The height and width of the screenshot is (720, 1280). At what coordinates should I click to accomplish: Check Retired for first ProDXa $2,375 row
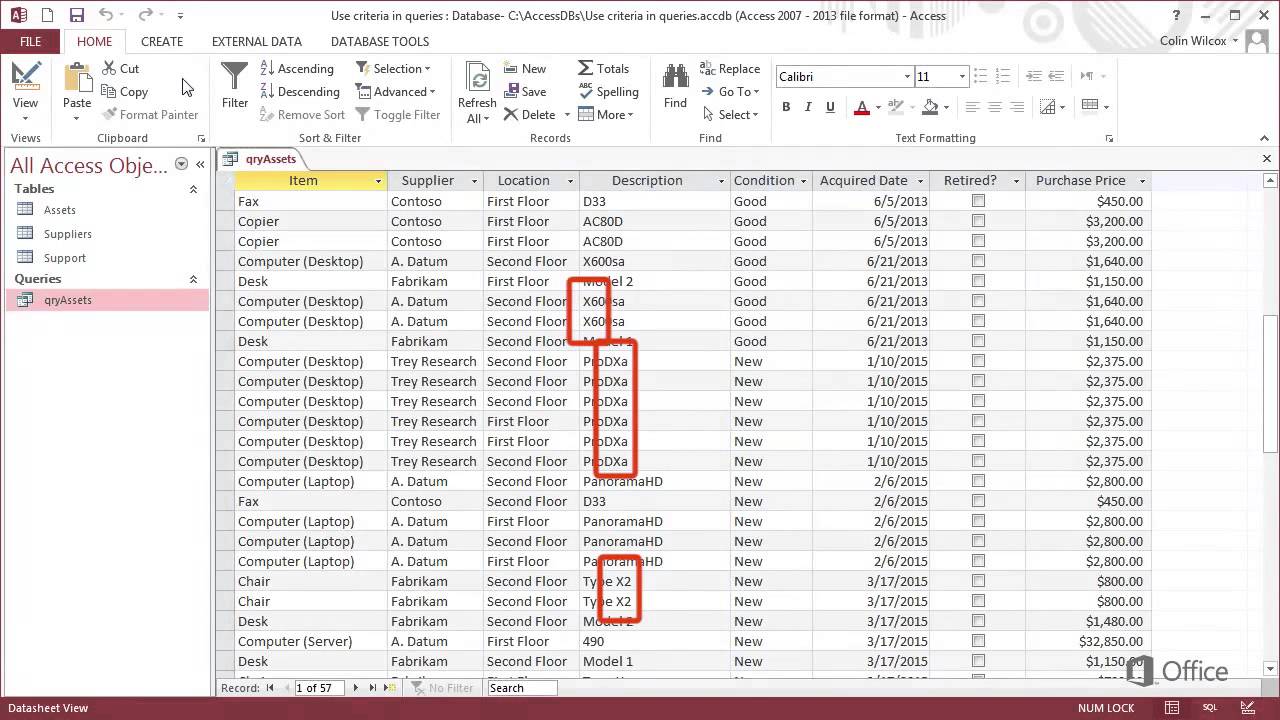pyautogui.click(x=978, y=361)
